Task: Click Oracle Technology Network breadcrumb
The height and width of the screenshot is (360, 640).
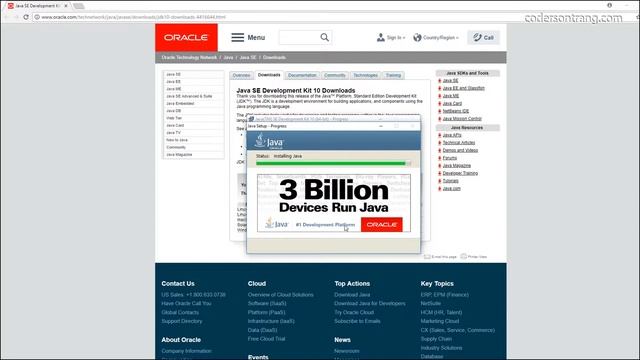Action: (x=189, y=58)
